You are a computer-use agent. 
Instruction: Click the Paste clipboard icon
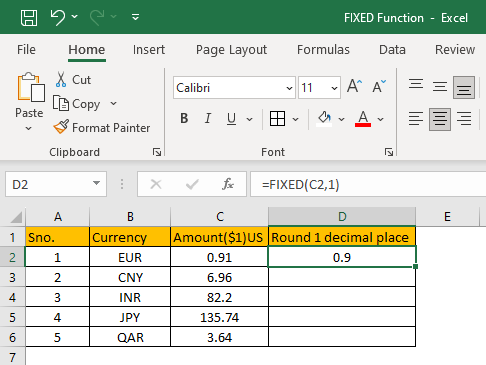click(30, 87)
